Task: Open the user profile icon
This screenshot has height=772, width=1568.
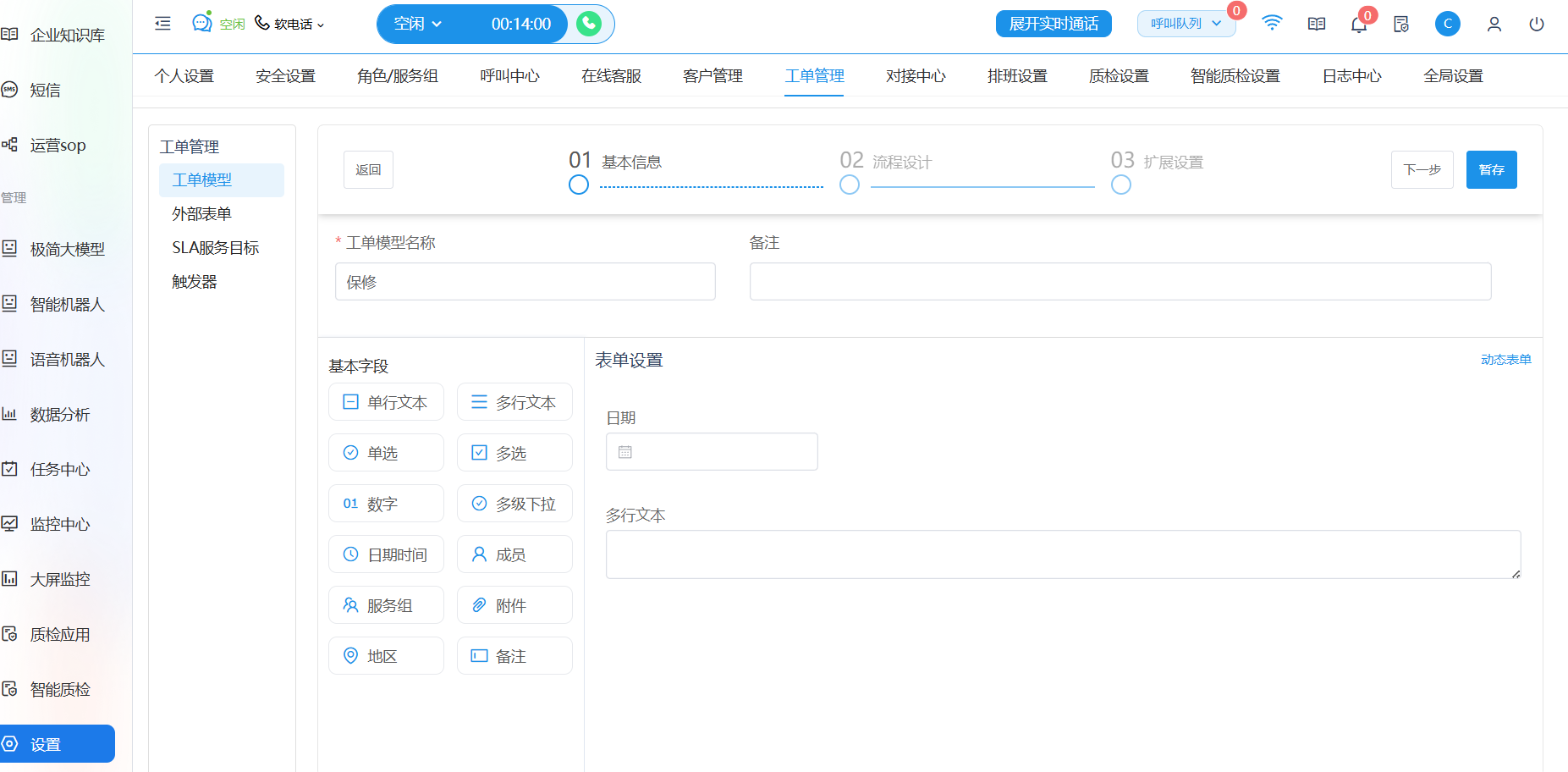Action: pyautogui.click(x=1494, y=25)
